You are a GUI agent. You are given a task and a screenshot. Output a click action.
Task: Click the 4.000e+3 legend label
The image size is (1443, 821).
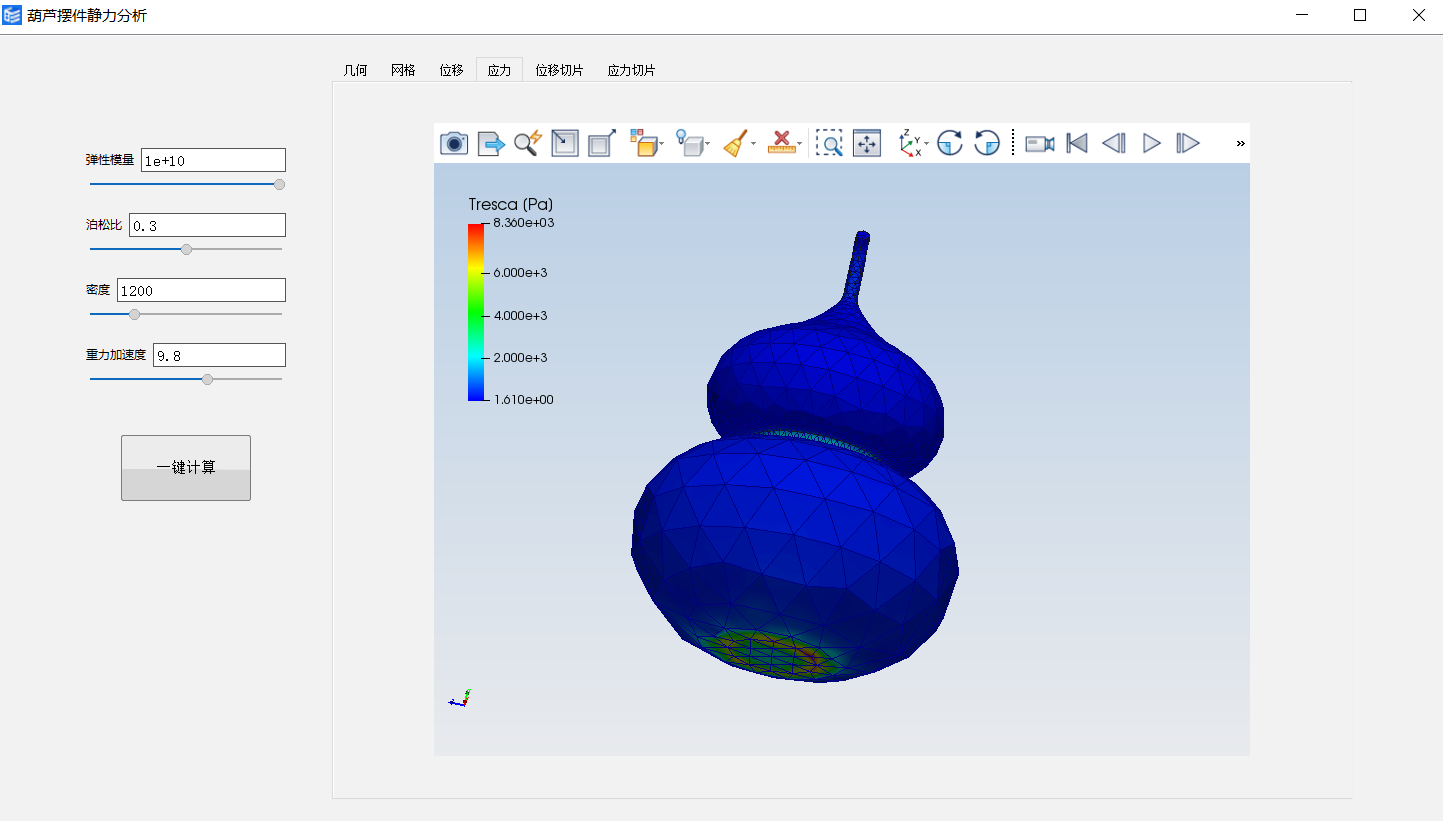[520, 315]
